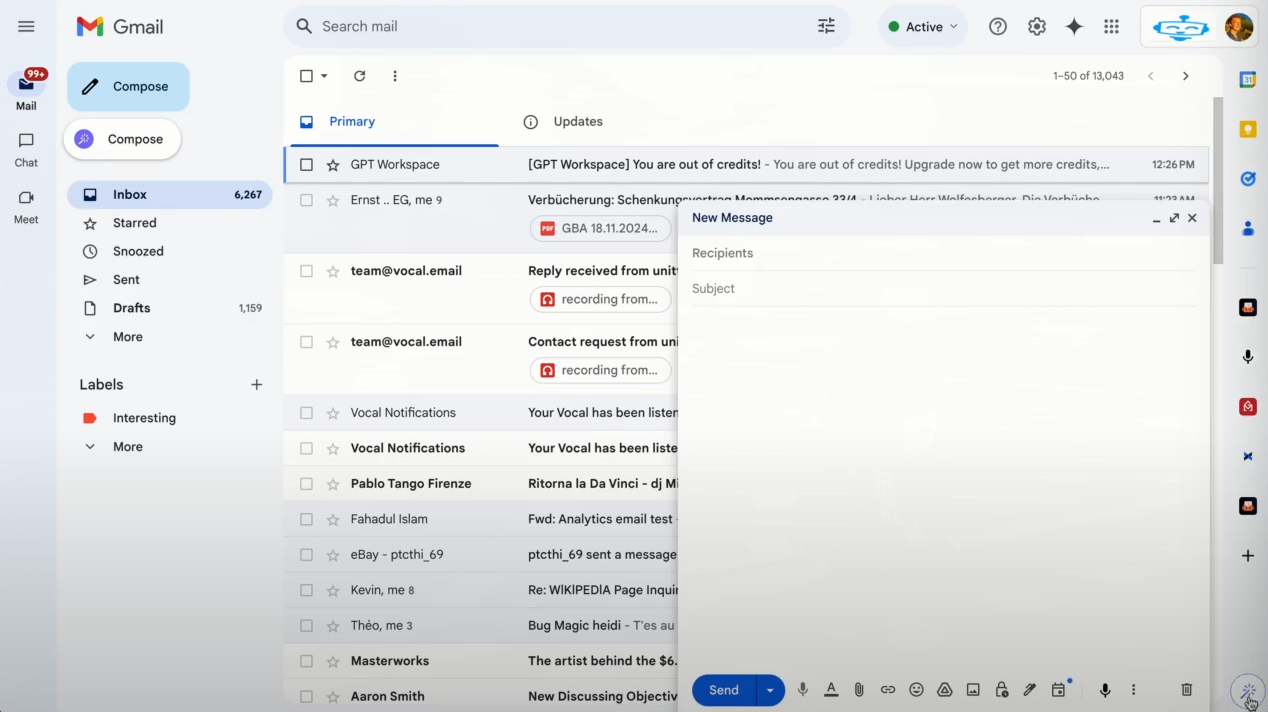Open the Google apps grid
The height and width of the screenshot is (712, 1268).
pos(1111,27)
